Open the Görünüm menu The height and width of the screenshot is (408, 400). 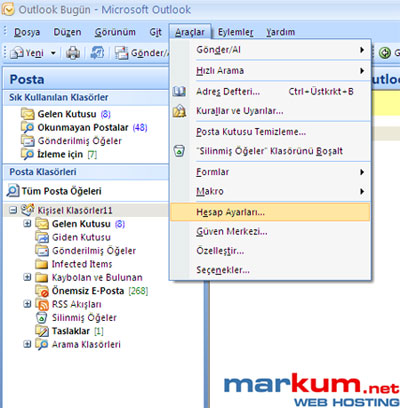click(x=115, y=32)
